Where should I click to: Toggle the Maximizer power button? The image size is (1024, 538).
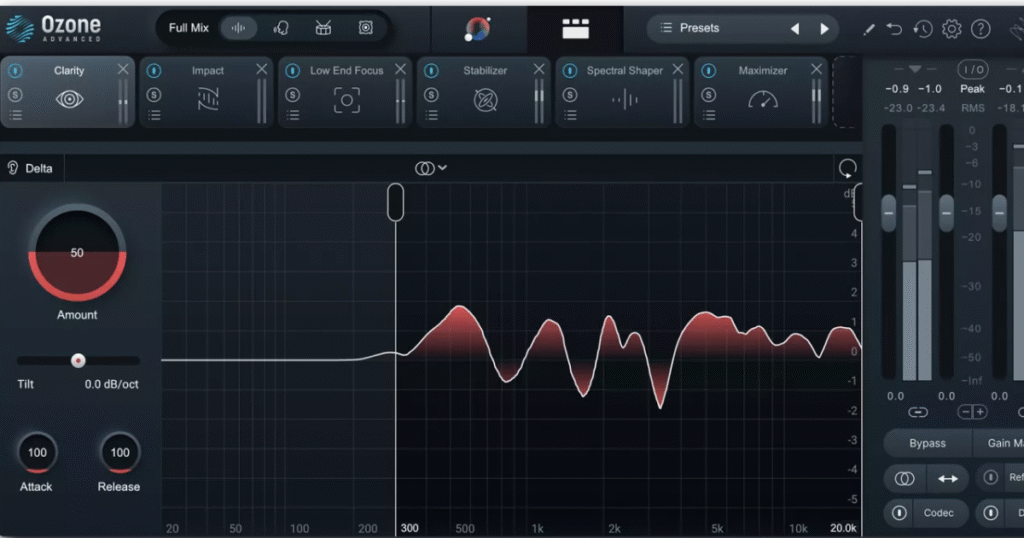pyautogui.click(x=709, y=70)
